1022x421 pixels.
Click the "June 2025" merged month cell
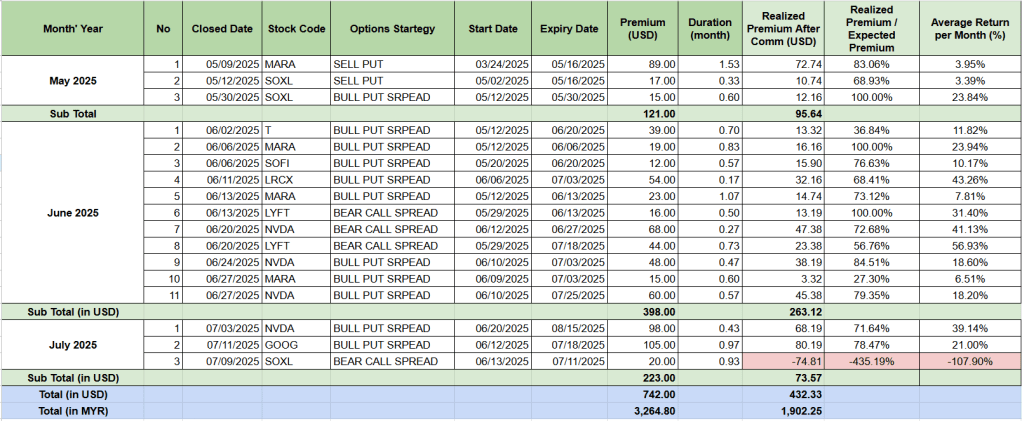pos(73,212)
